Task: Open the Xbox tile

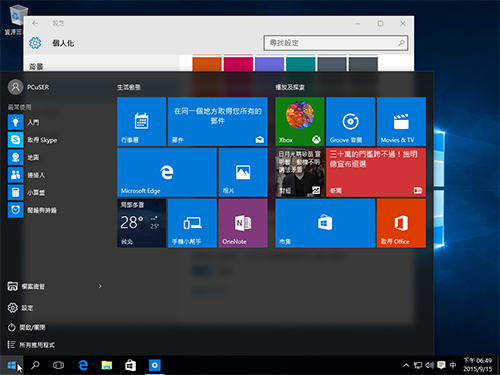Action: pos(300,121)
